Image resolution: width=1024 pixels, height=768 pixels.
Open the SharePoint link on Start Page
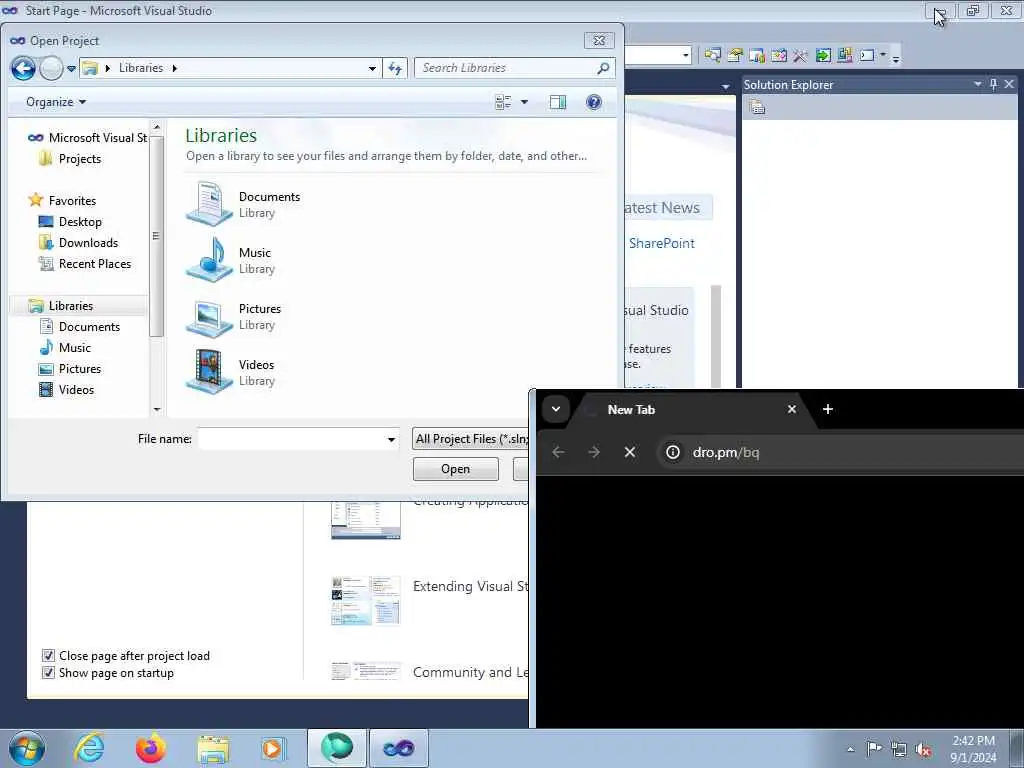pos(662,243)
